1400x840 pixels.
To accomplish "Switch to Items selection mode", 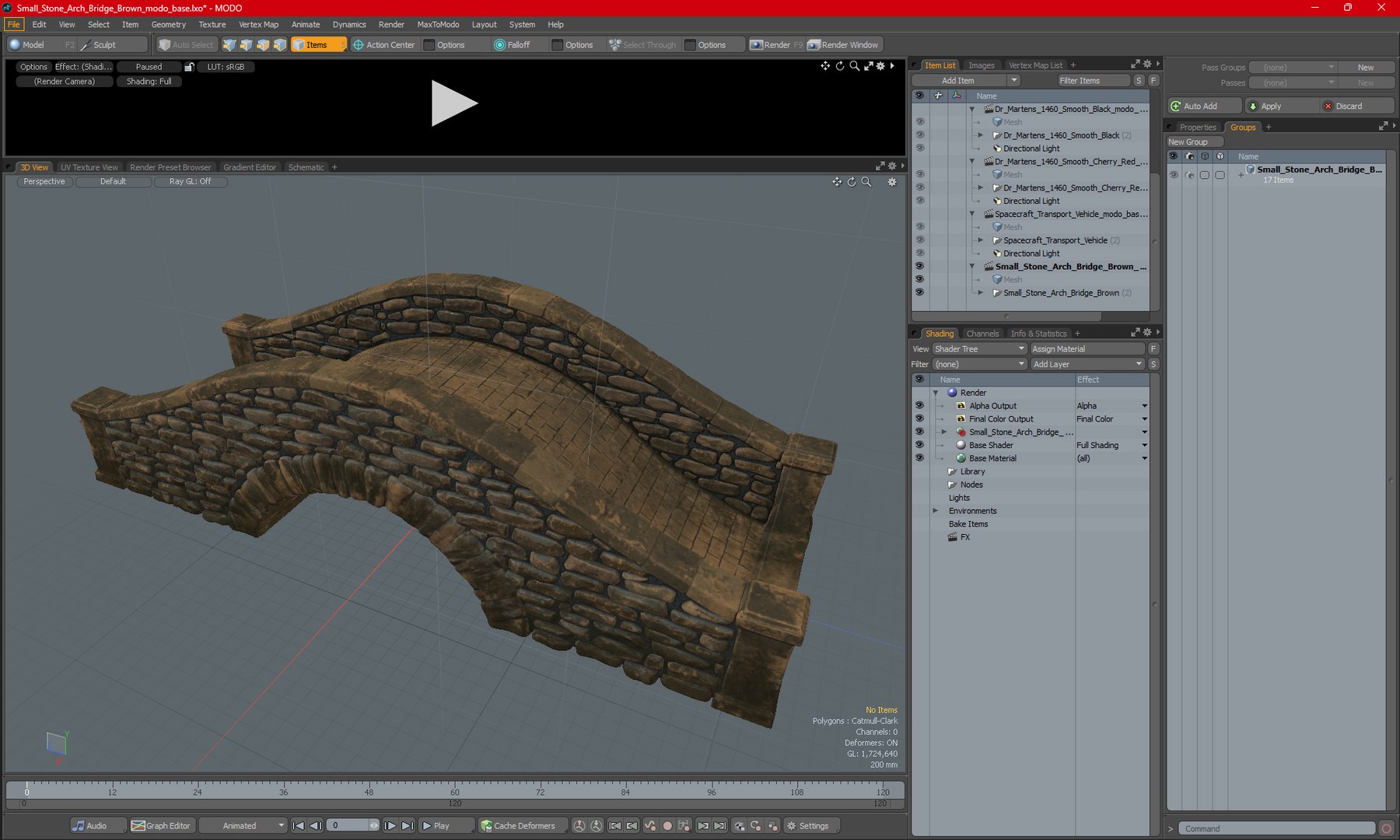I will [317, 45].
